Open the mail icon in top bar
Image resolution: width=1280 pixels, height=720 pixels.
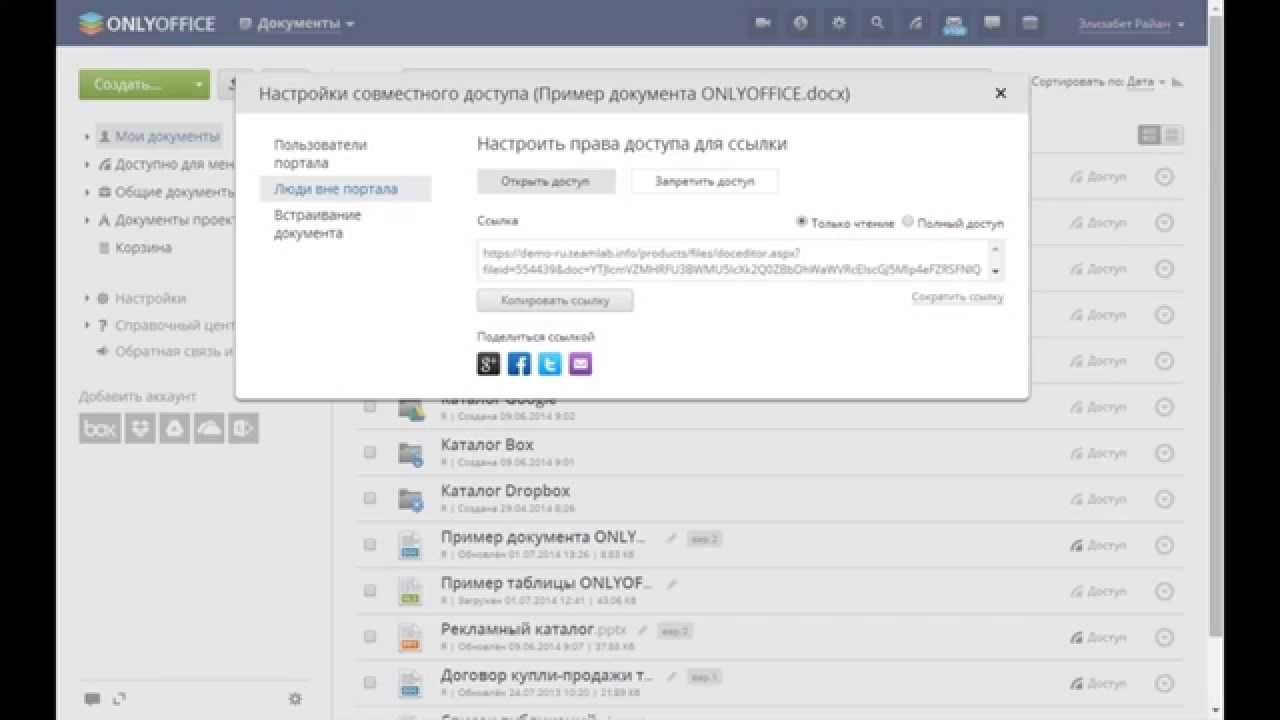pos(953,23)
